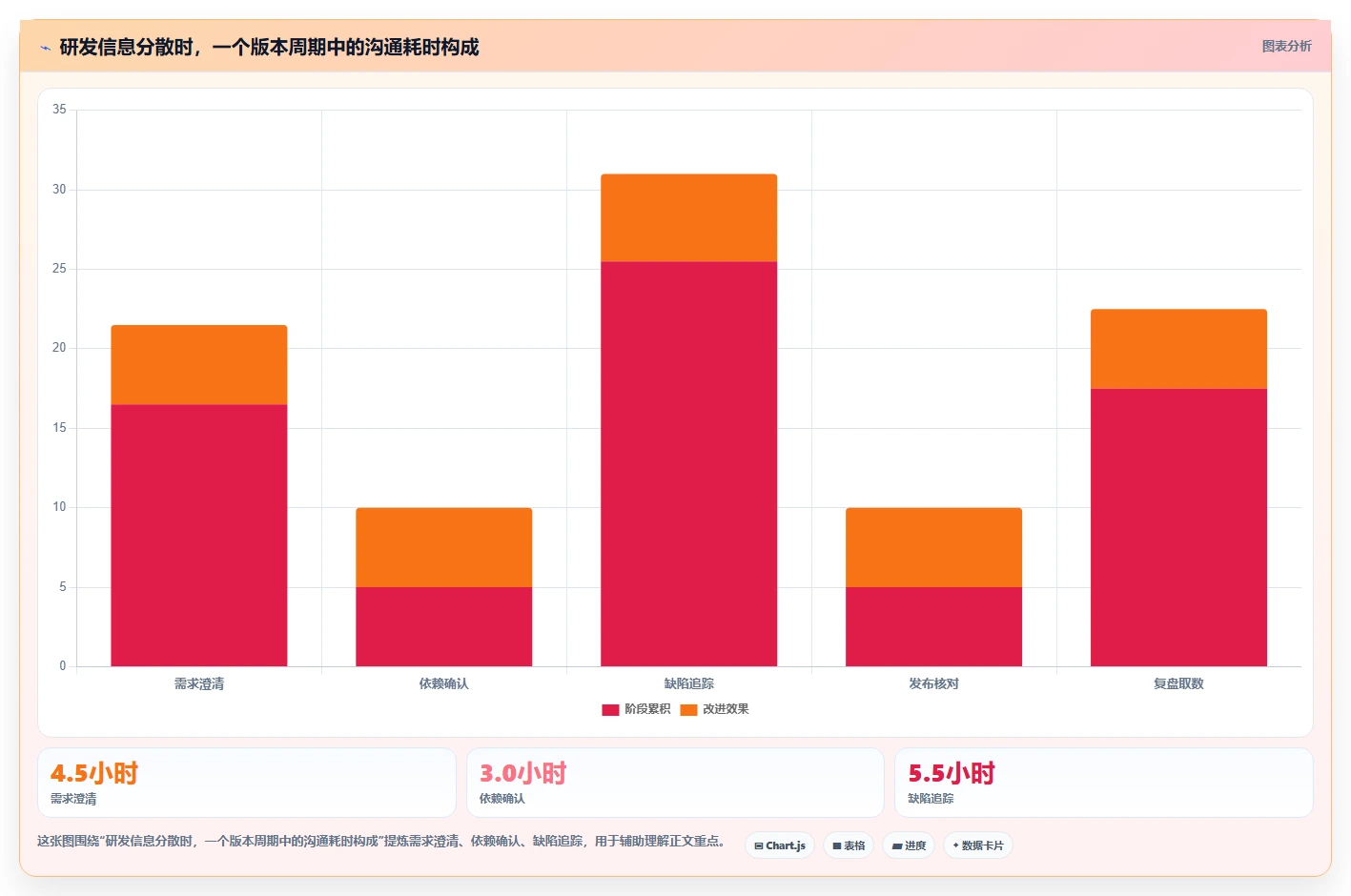
Task: Click the 需求澄清 x-axis label
Action: click(x=199, y=683)
